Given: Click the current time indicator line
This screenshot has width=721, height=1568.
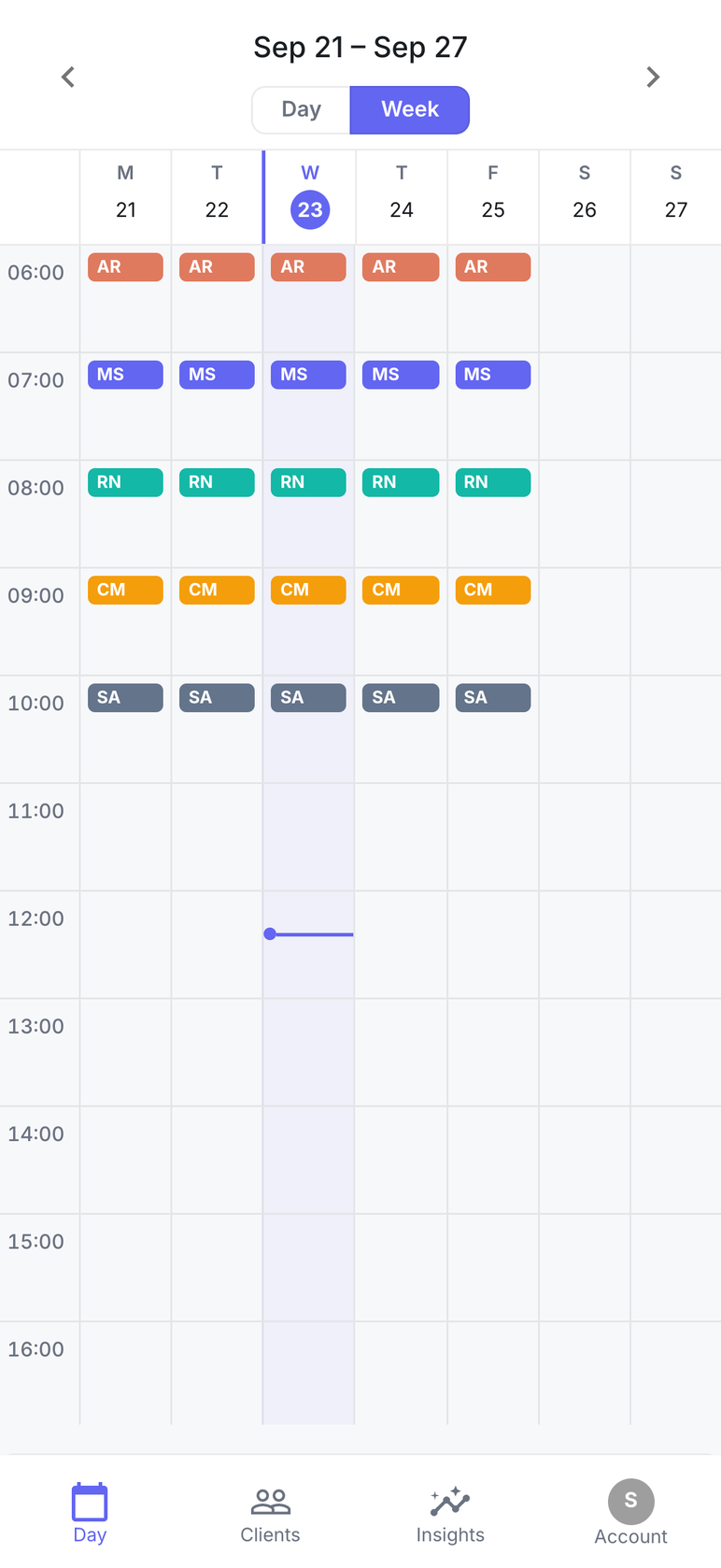Looking at the screenshot, I should pyautogui.click(x=309, y=934).
